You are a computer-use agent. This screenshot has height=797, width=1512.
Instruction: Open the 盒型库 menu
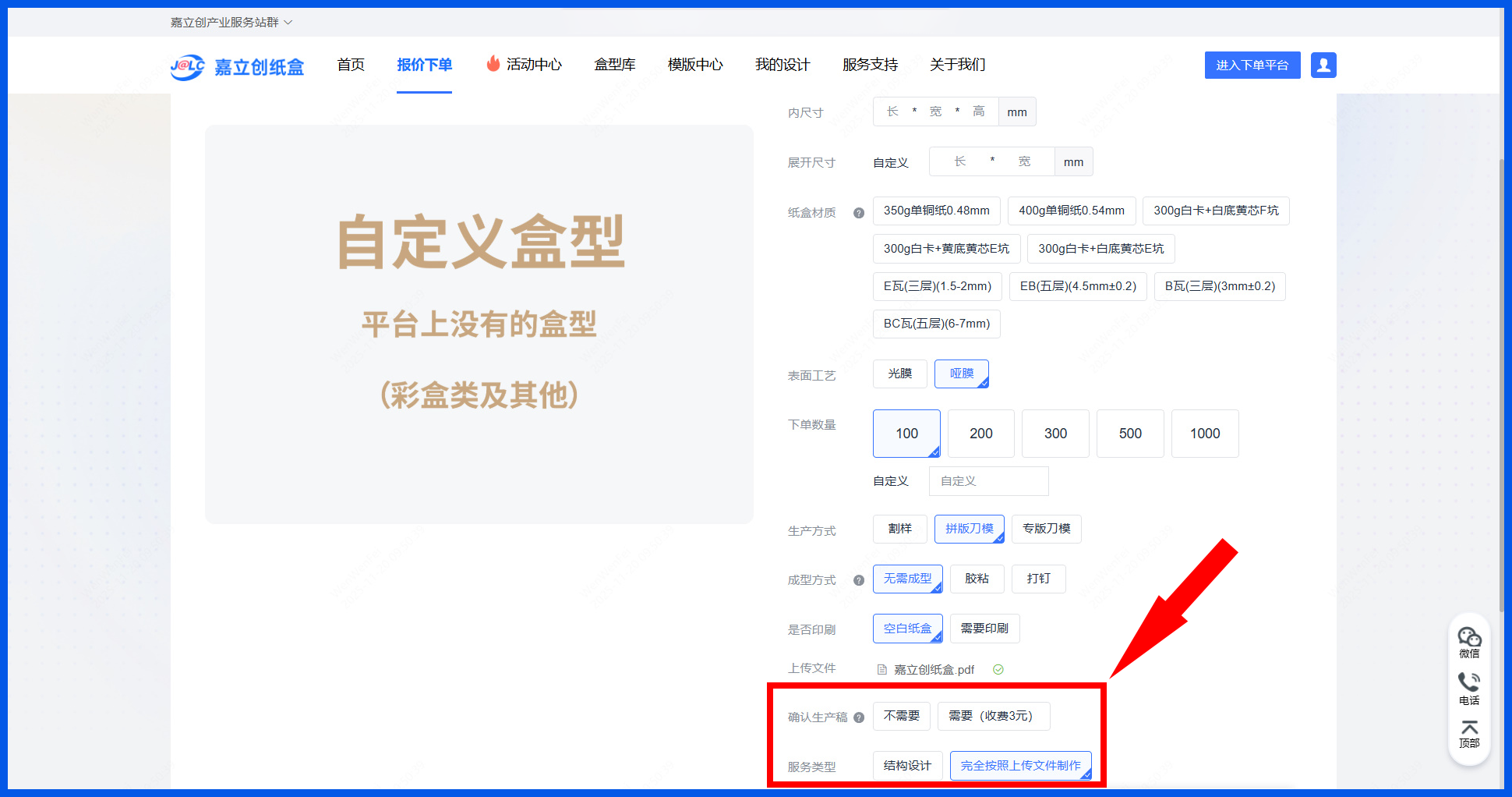(614, 65)
